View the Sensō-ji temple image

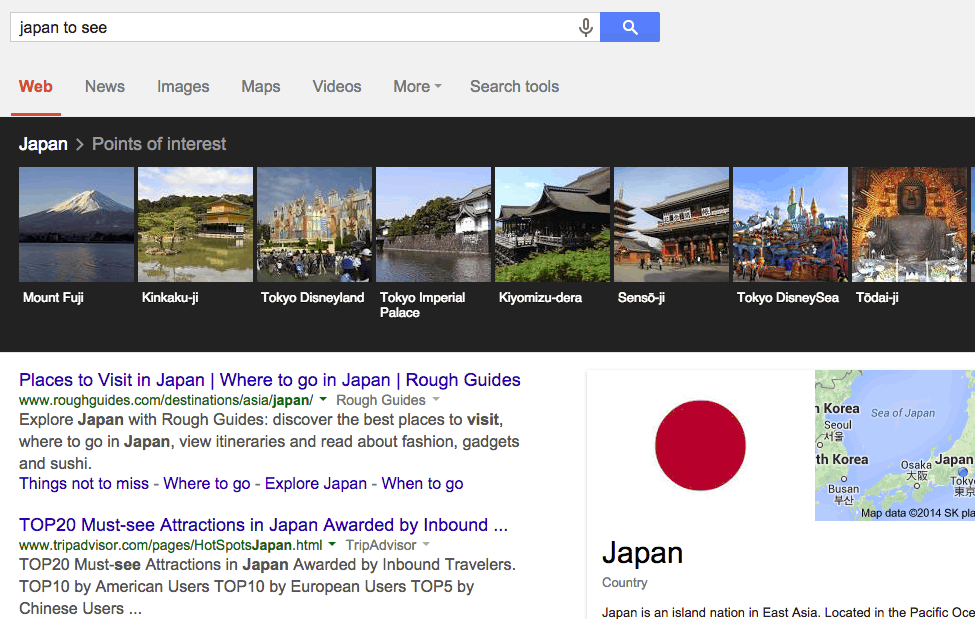pos(671,225)
